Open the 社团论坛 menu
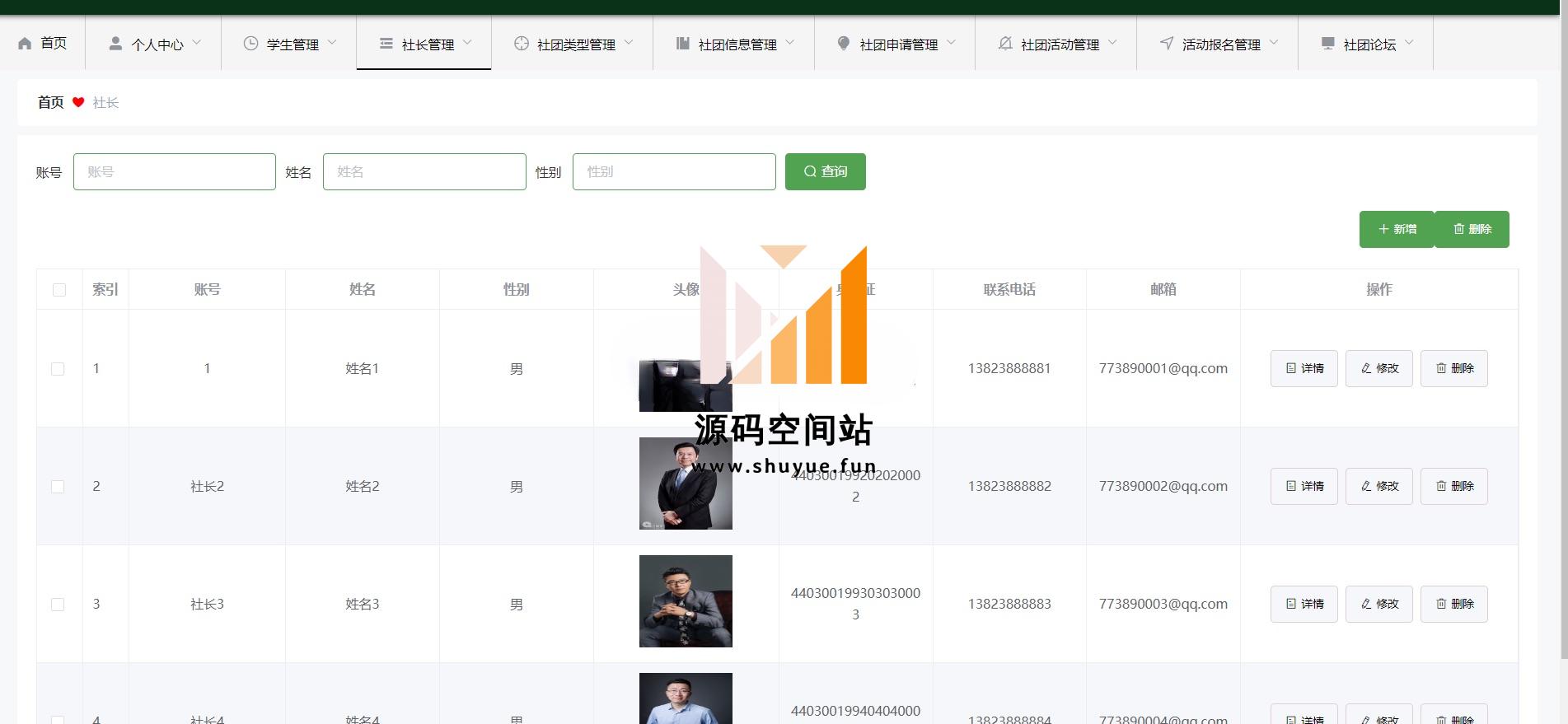Image resolution: width=1568 pixels, height=724 pixels. click(x=1365, y=43)
